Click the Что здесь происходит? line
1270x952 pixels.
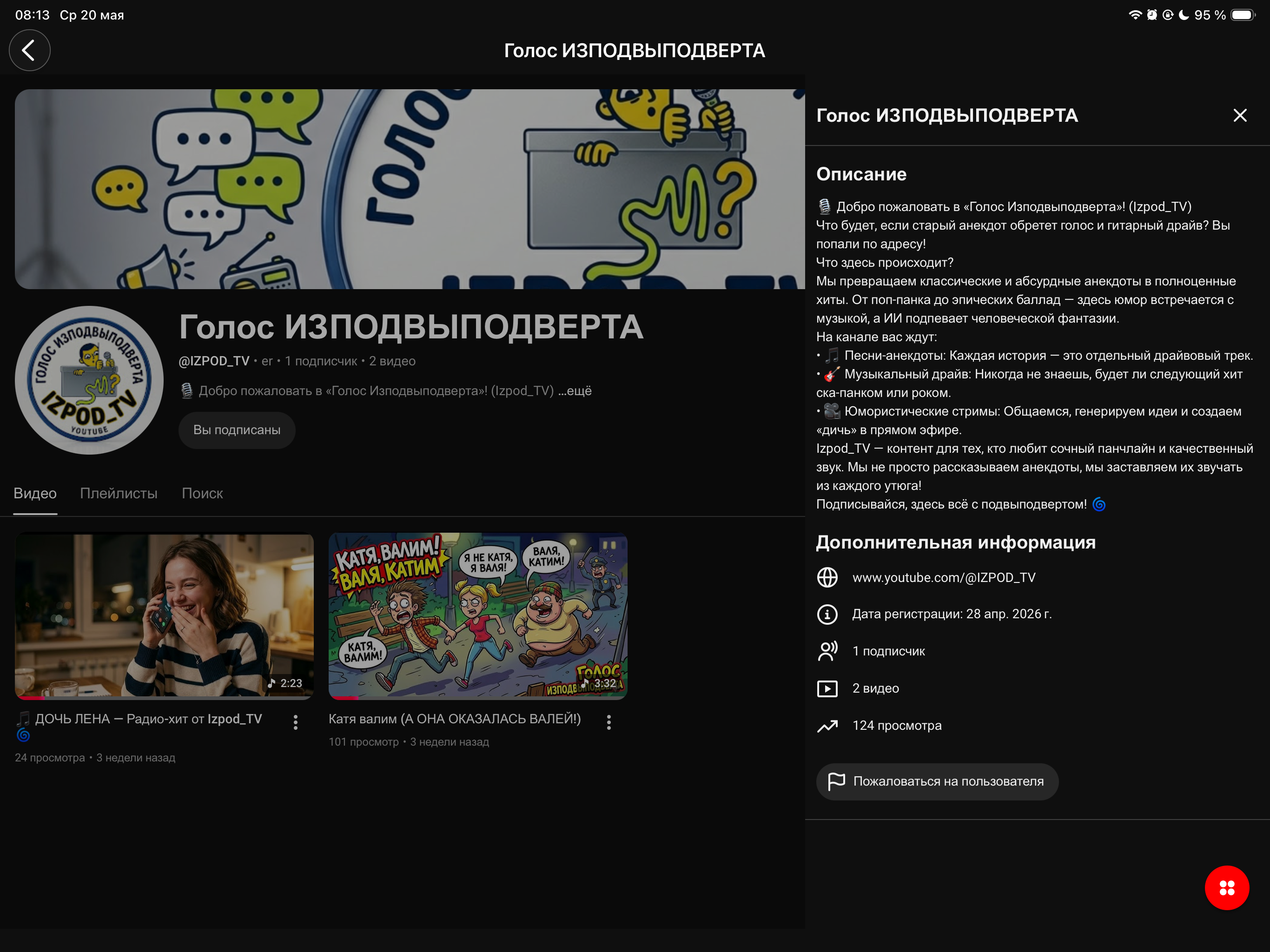(885, 262)
